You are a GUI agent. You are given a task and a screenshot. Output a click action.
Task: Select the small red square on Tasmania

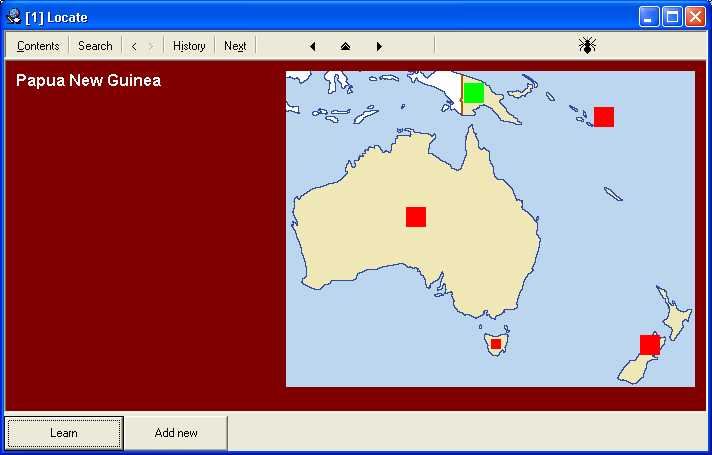(x=495, y=344)
